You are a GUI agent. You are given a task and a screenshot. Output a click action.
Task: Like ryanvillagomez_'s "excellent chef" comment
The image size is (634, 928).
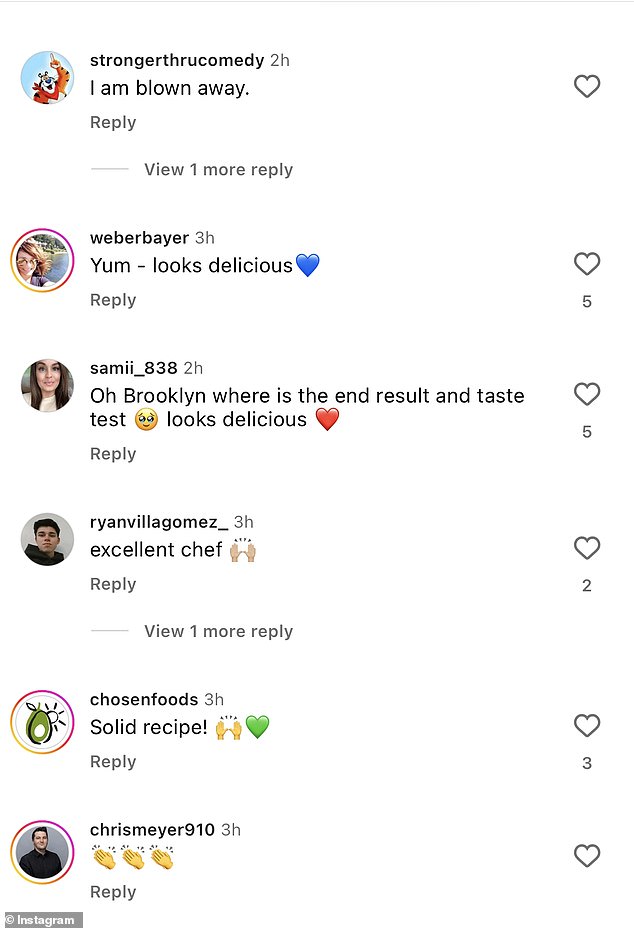coord(587,548)
